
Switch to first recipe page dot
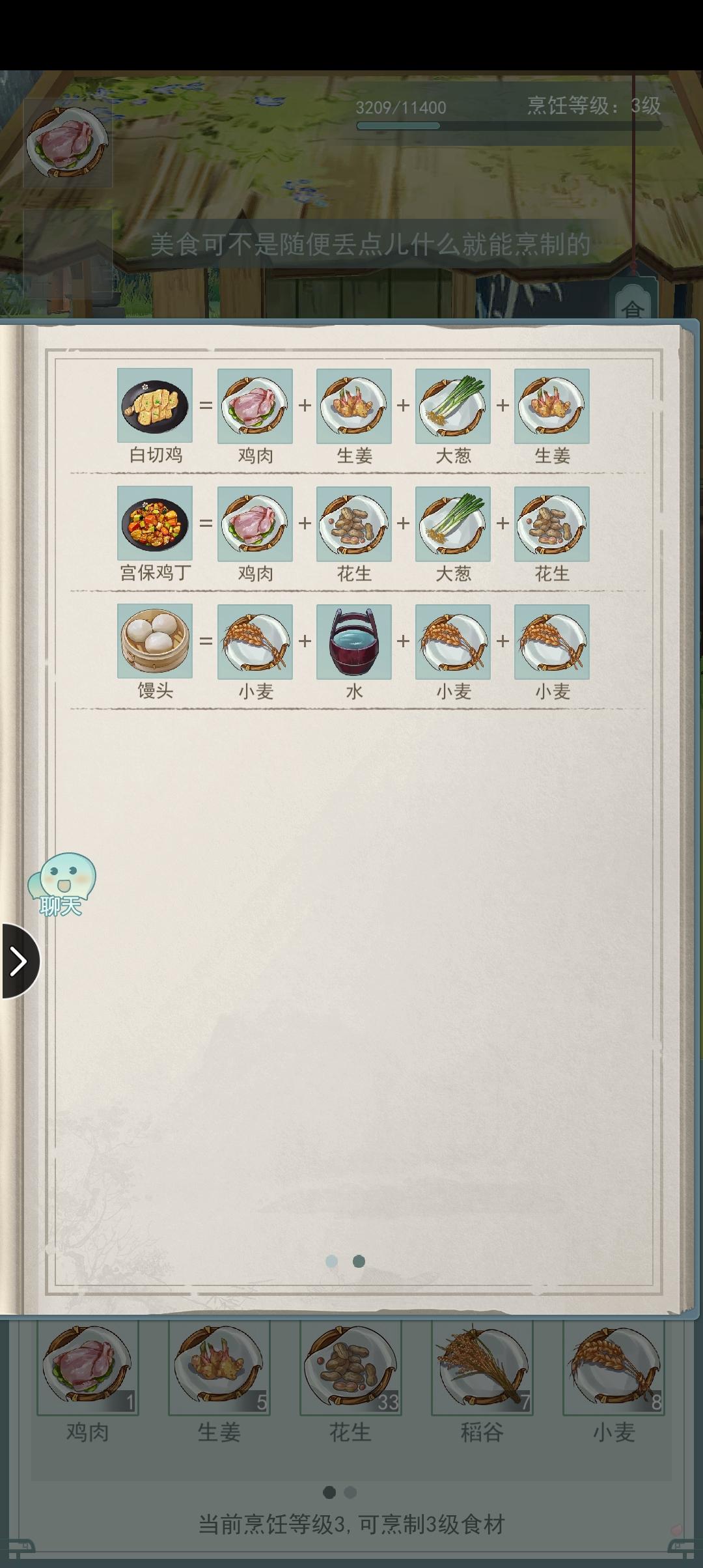[331, 1261]
